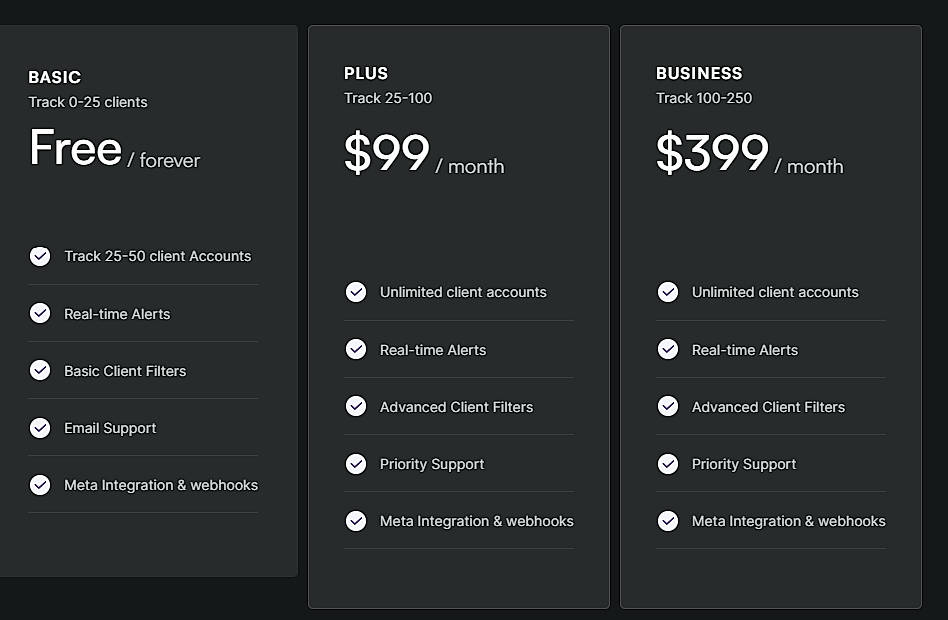The image size is (948, 620).
Task: Click the Free forever price label
Action: [x=114, y=150]
